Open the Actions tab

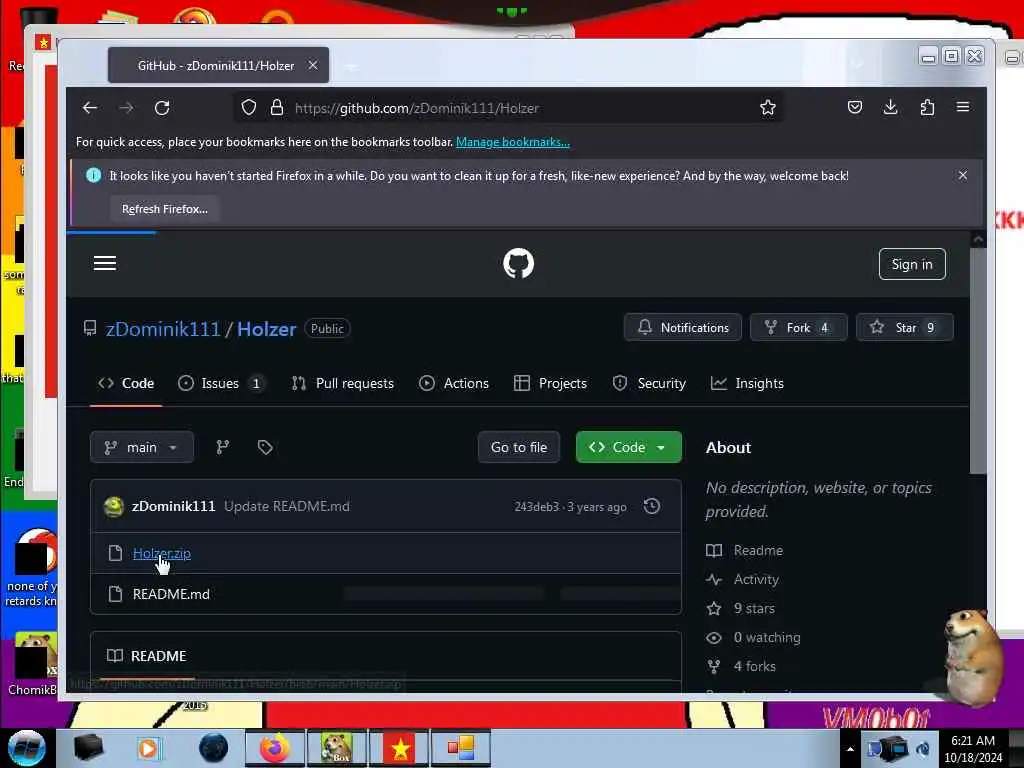454,383
